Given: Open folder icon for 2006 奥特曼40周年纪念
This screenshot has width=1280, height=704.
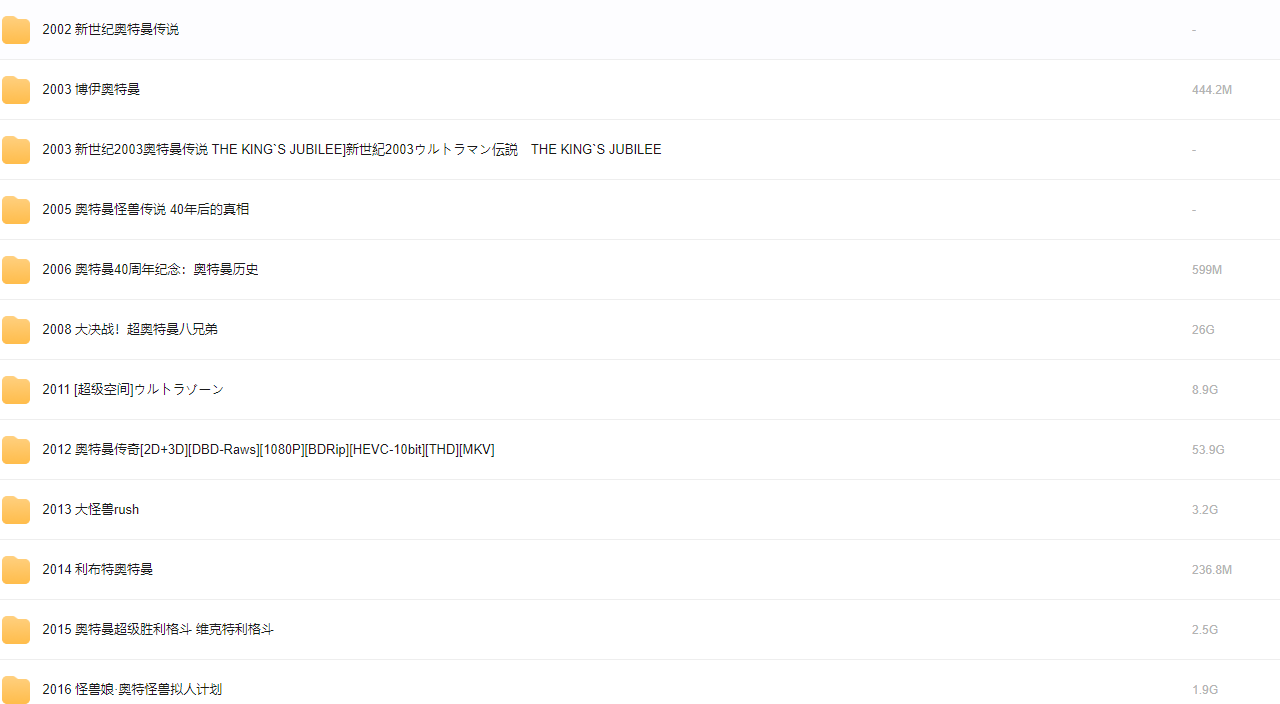Looking at the screenshot, I should point(16,270).
